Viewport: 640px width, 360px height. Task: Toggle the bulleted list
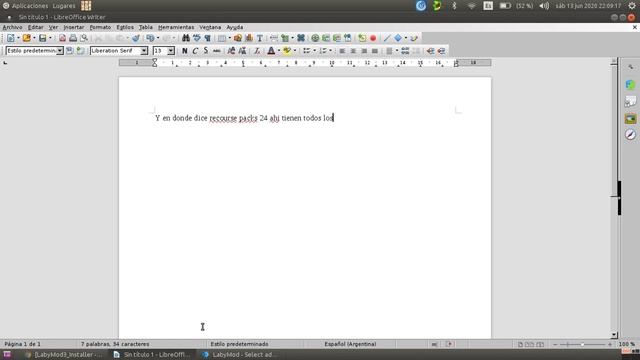307,51
